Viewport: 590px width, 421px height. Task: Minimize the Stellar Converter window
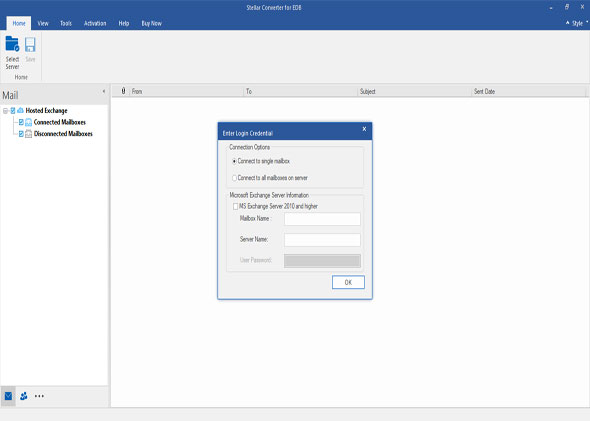pos(551,7)
